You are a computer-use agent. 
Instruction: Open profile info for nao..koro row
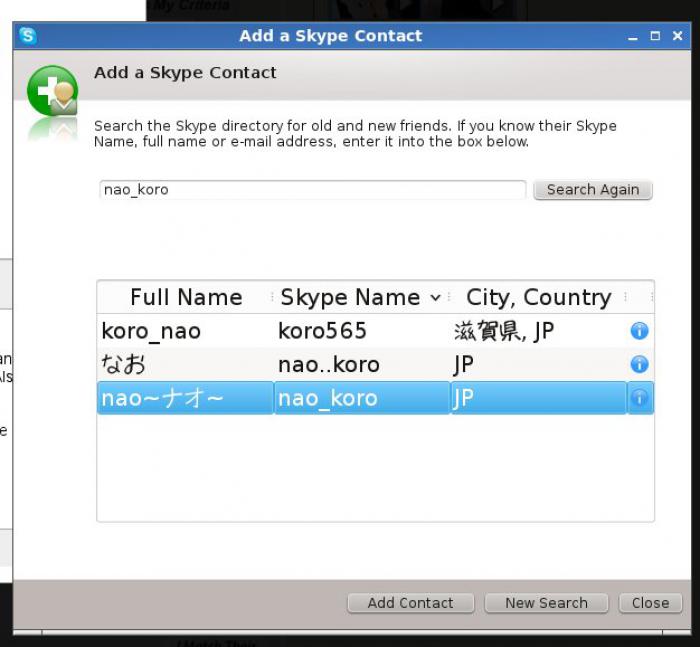click(x=639, y=364)
